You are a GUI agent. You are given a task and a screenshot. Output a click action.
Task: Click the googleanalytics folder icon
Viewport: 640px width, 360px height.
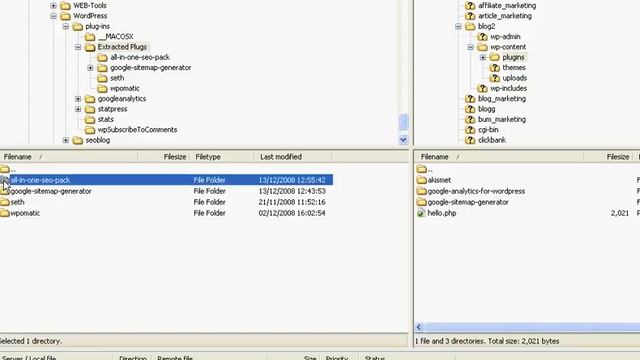click(x=90, y=99)
